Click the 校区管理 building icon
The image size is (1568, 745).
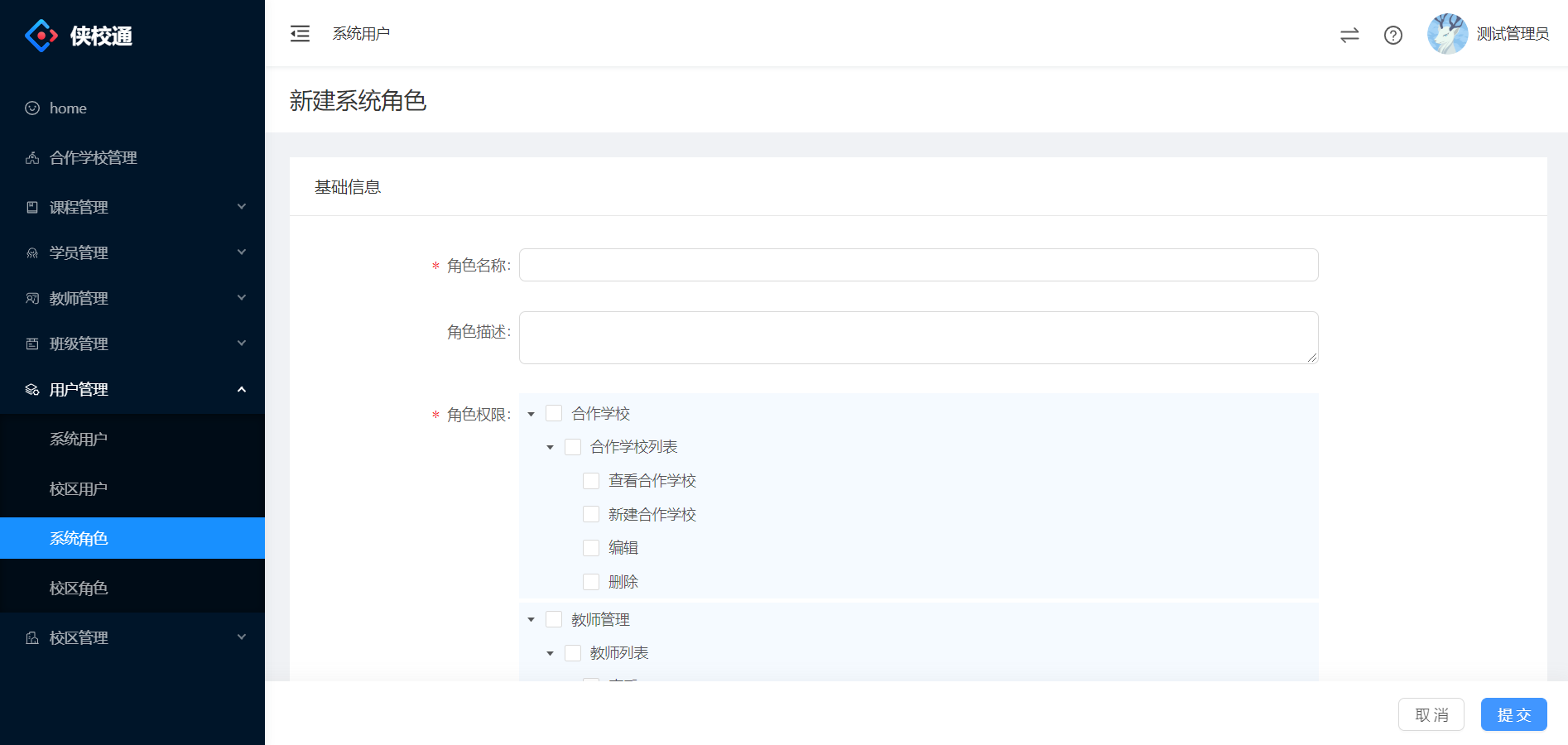click(x=32, y=637)
